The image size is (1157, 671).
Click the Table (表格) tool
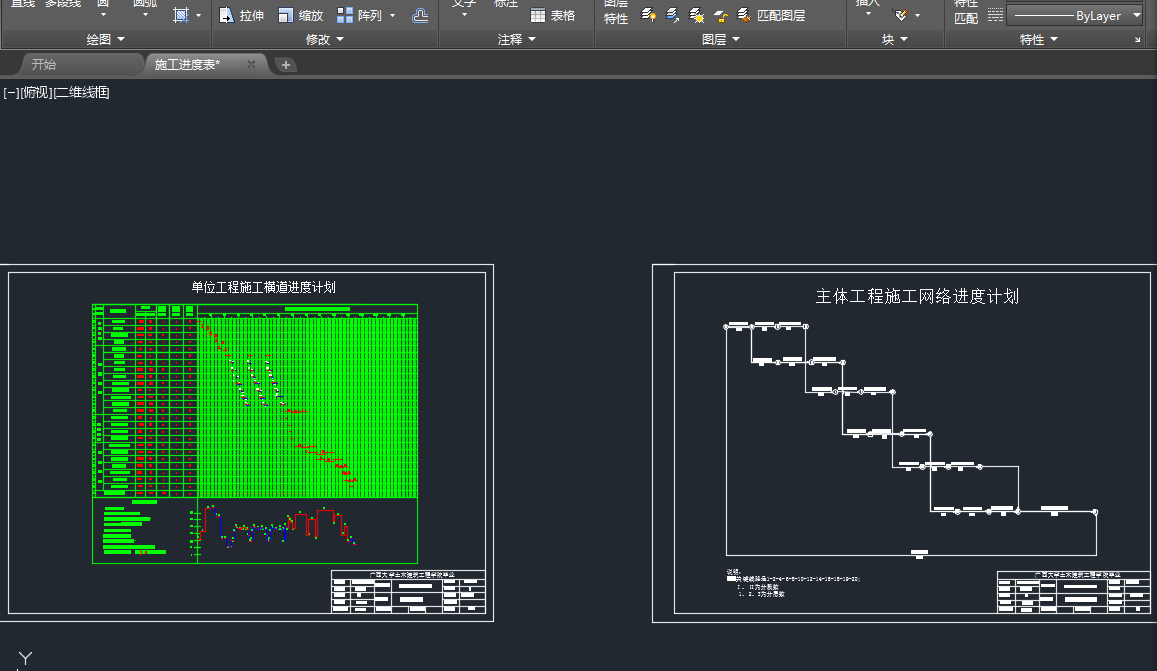[x=552, y=15]
